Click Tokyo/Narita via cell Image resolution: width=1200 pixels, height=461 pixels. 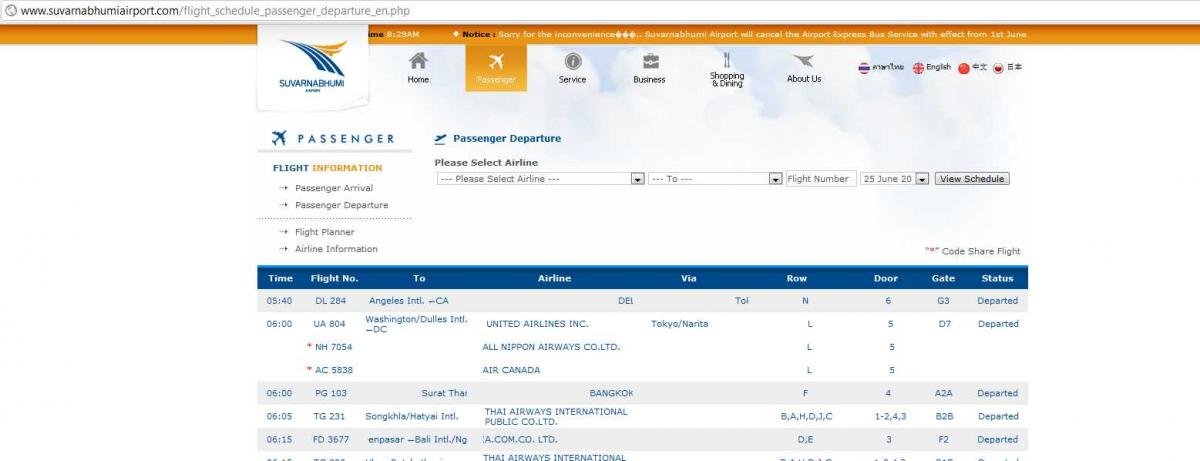[679, 324]
